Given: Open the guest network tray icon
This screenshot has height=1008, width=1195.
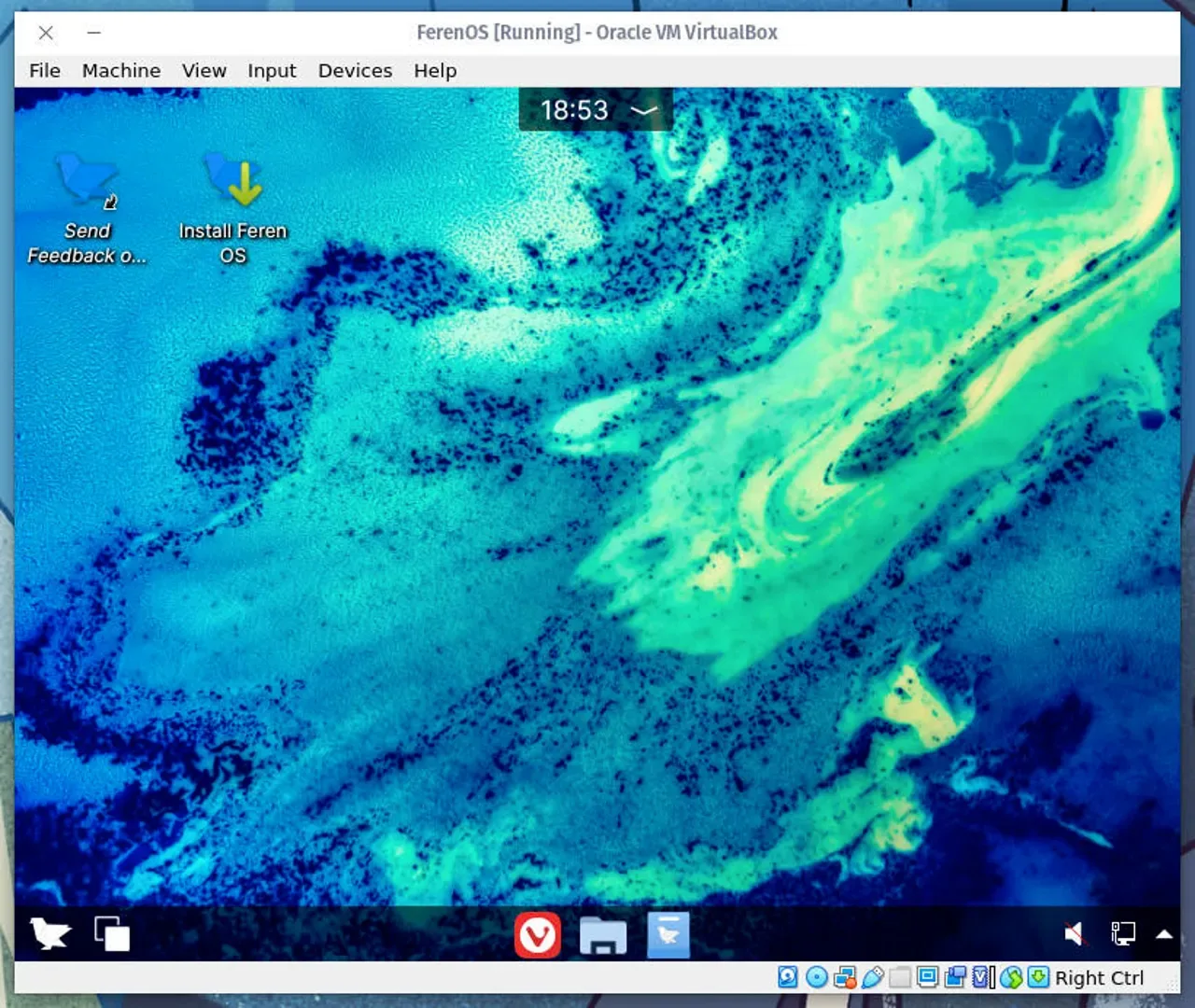Looking at the screenshot, I should tap(1123, 933).
